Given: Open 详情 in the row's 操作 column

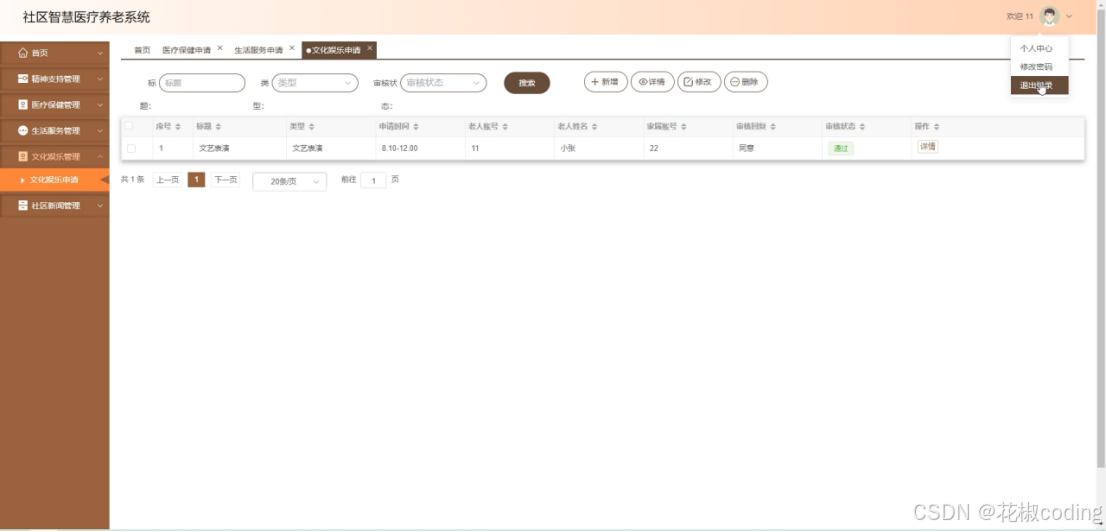Looking at the screenshot, I should (x=928, y=147).
